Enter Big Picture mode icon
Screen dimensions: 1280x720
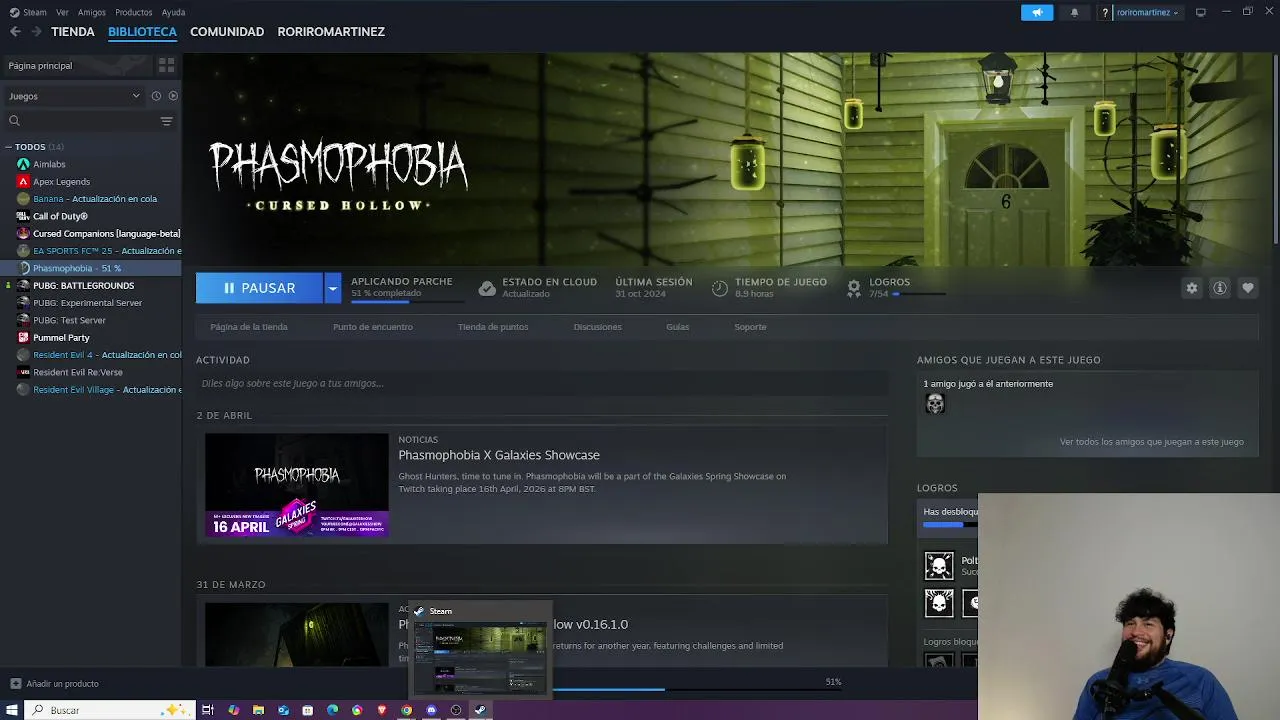tap(1201, 12)
